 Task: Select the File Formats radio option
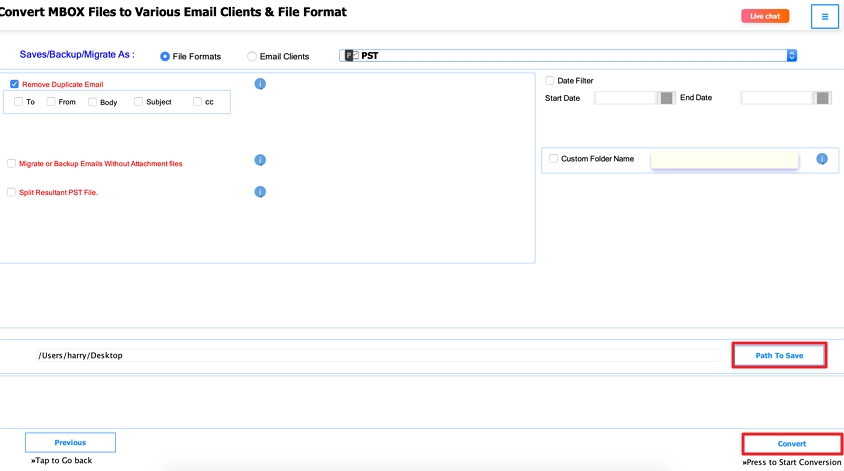click(x=165, y=57)
